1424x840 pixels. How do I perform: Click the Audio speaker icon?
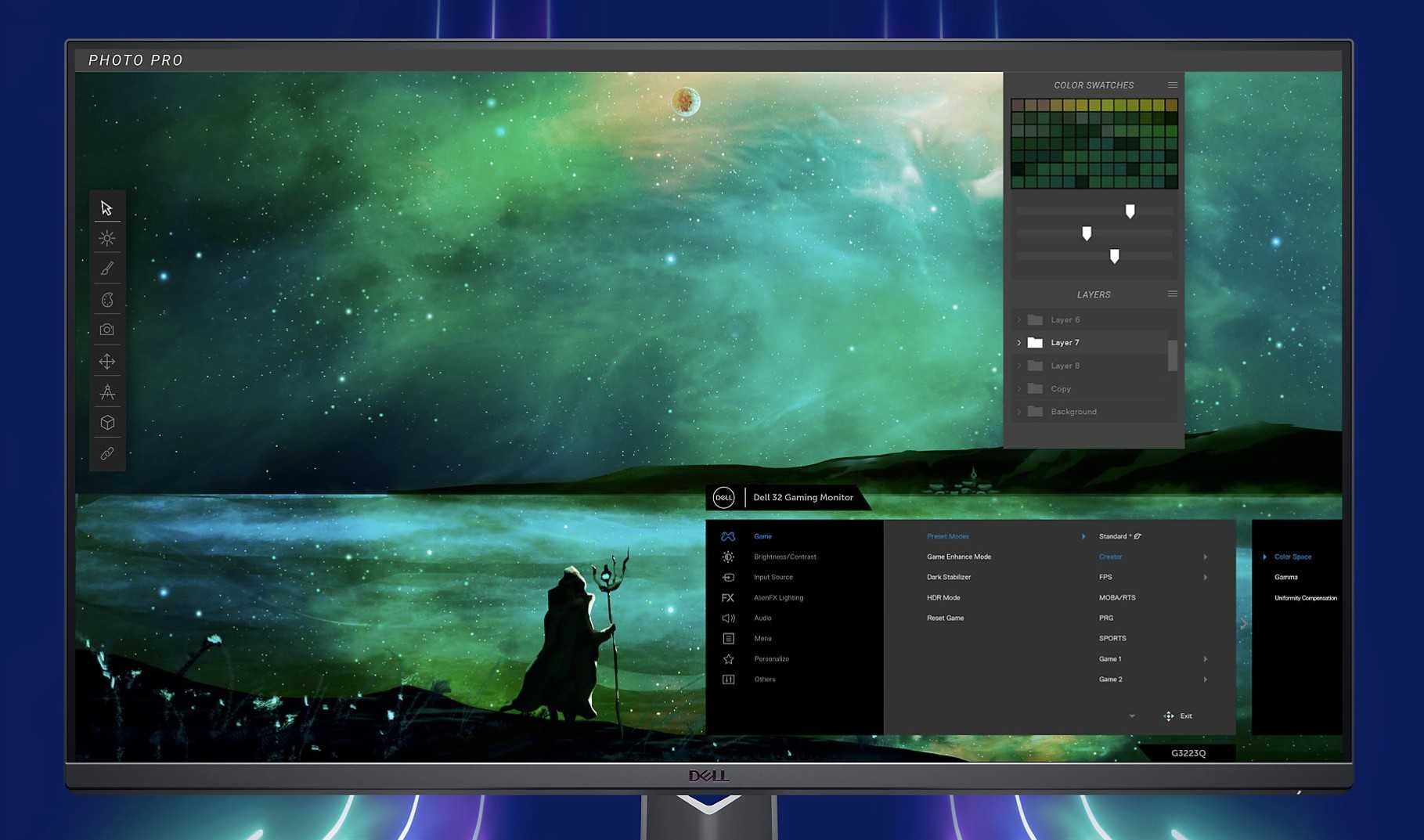point(728,618)
